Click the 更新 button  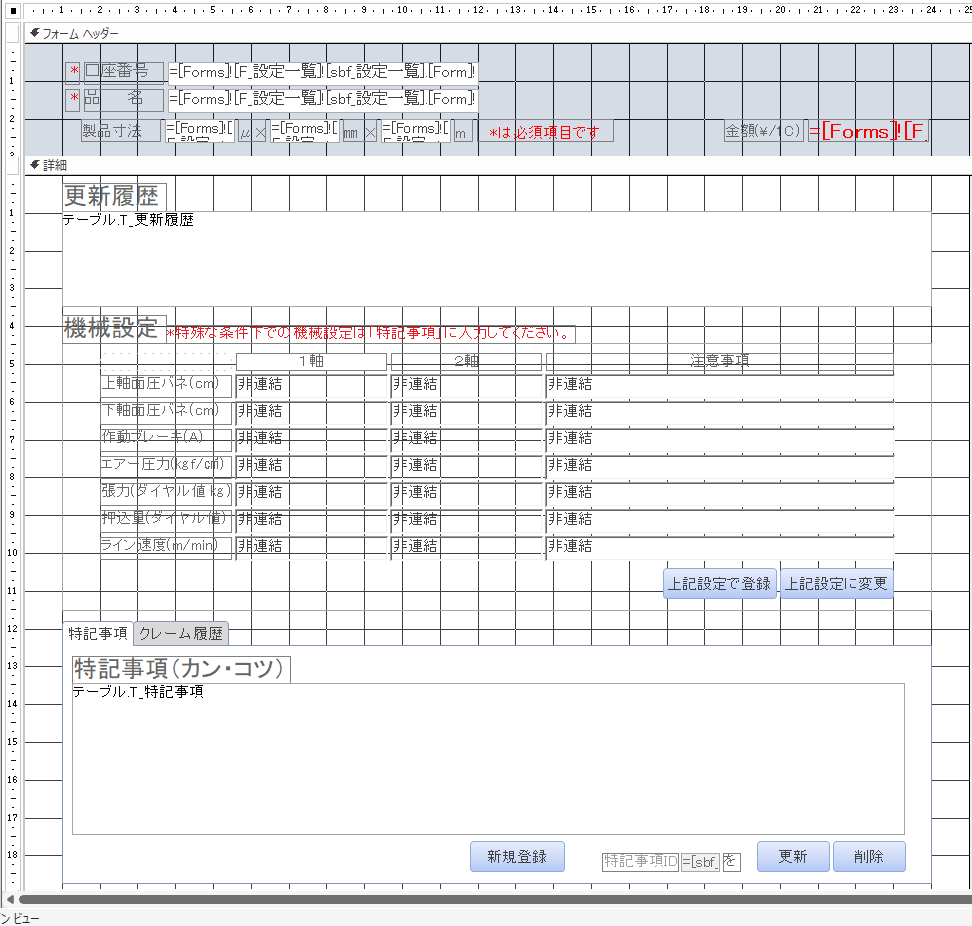[793, 856]
